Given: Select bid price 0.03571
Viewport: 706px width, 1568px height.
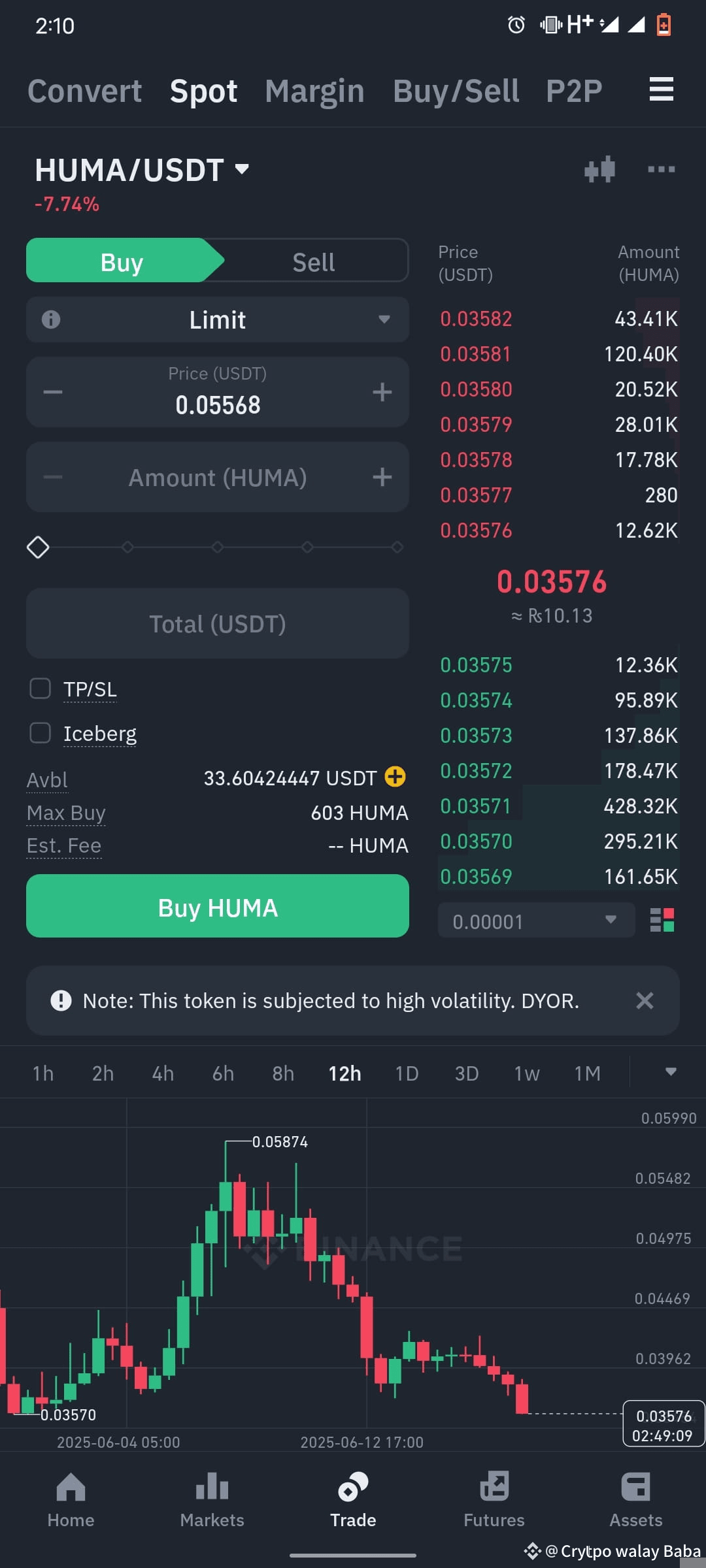Looking at the screenshot, I should click(476, 806).
